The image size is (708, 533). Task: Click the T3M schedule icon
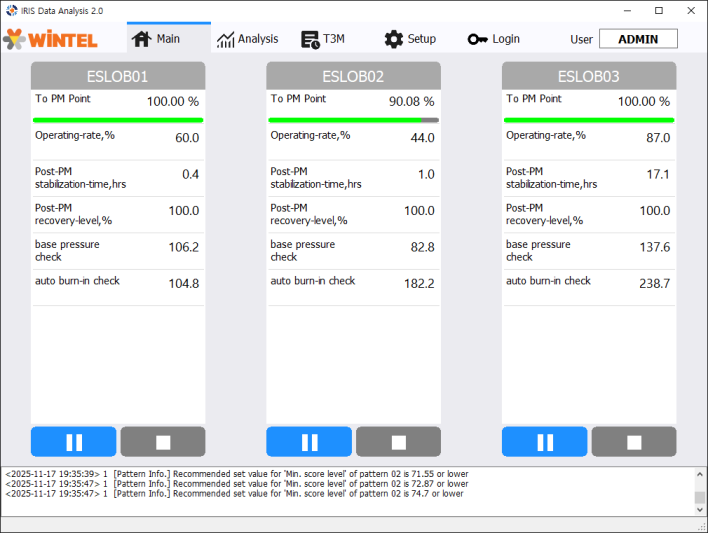310,40
